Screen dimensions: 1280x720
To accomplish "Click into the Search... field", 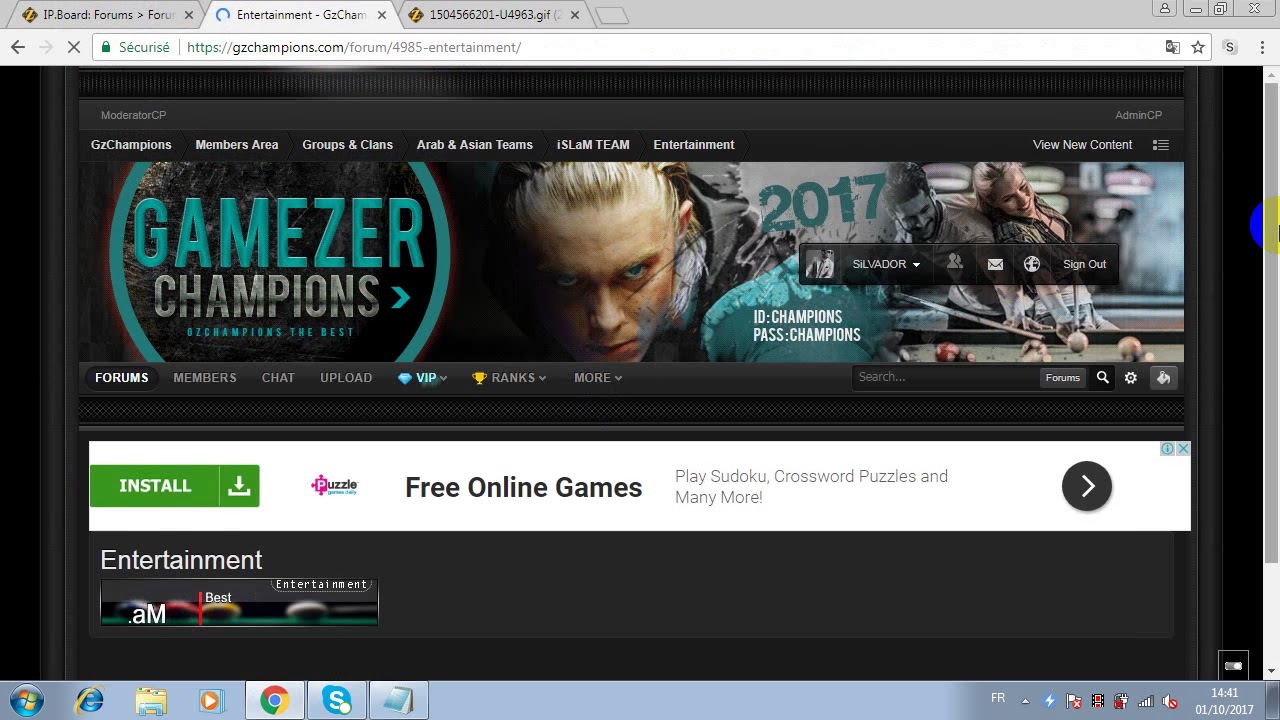I will pyautogui.click(x=945, y=377).
